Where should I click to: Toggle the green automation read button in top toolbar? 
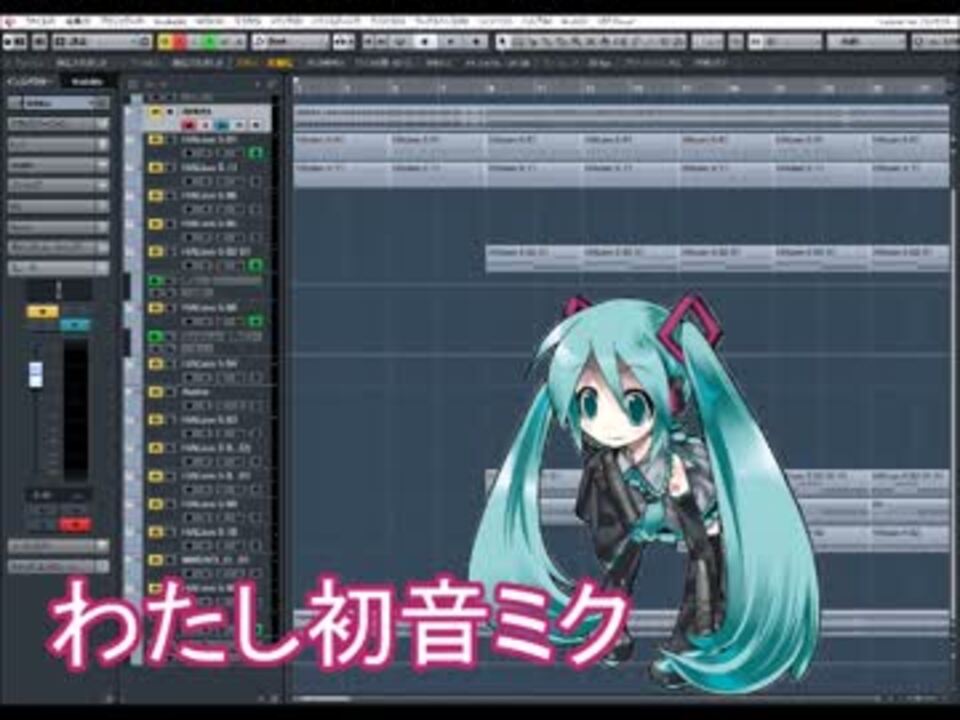point(210,42)
